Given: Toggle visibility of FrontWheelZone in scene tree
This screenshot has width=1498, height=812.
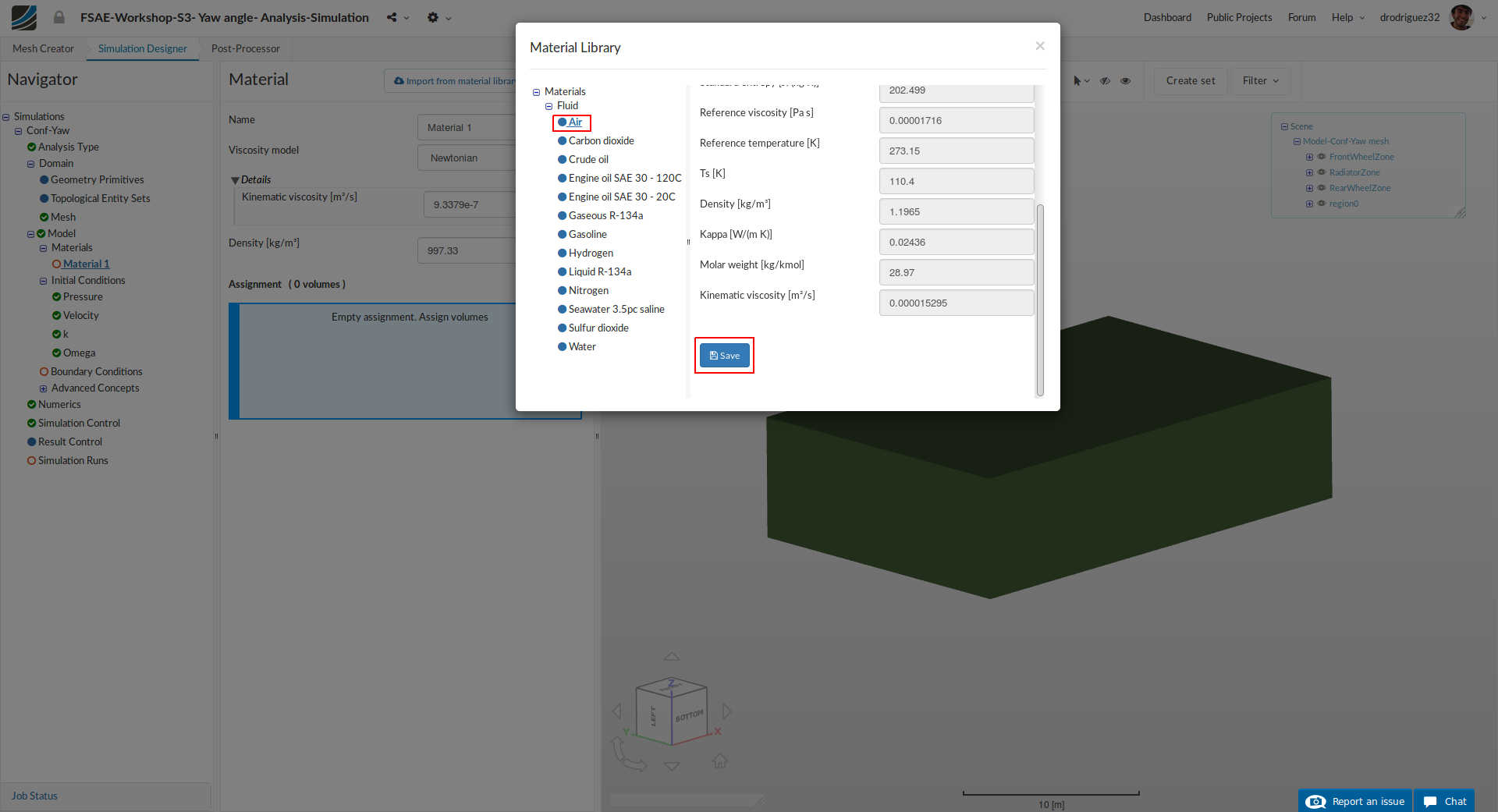Looking at the screenshot, I should (1322, 157).
